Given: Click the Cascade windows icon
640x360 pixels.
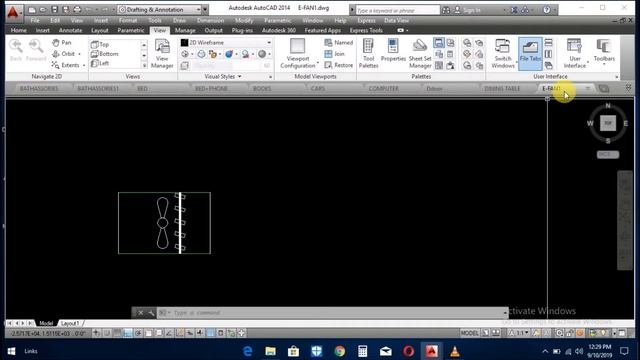Looking at the screenshot, I should coord(549,65).
